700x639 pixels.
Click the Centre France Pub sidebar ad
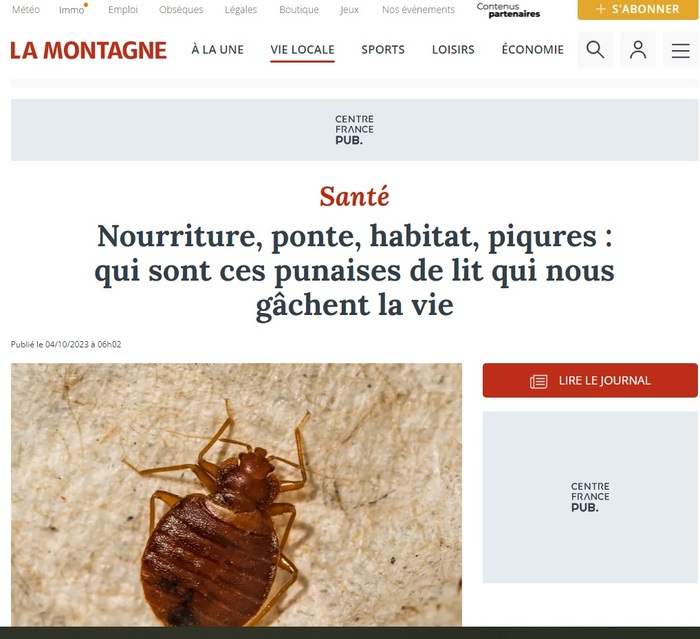click(x=590, y=497)
